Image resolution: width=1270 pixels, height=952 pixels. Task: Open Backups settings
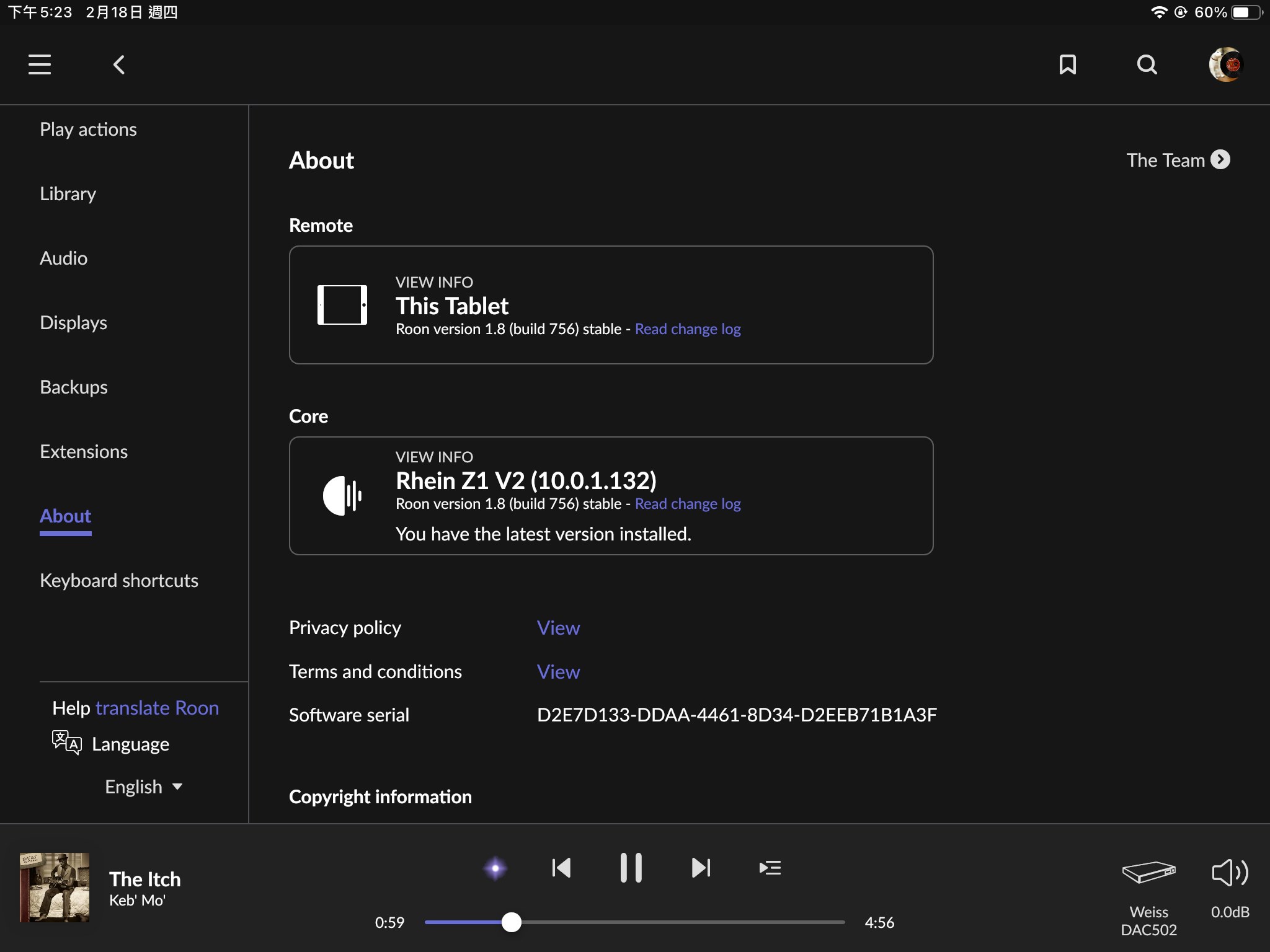[x=73, y=387]
